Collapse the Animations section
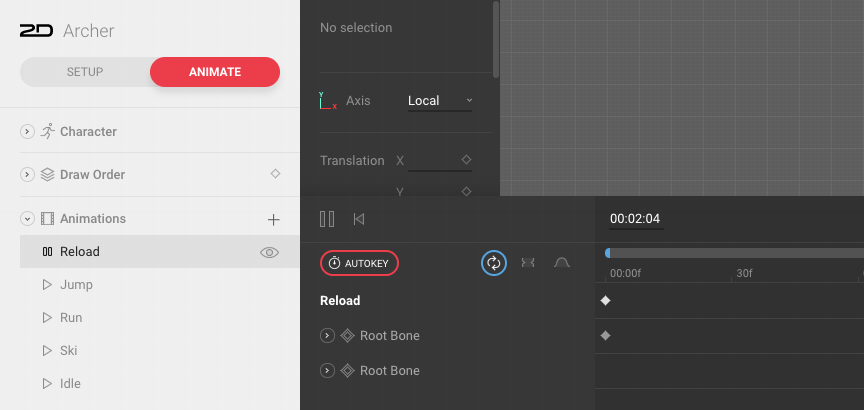The width and height of the screenshot is (864, 410). click(27, 219)
